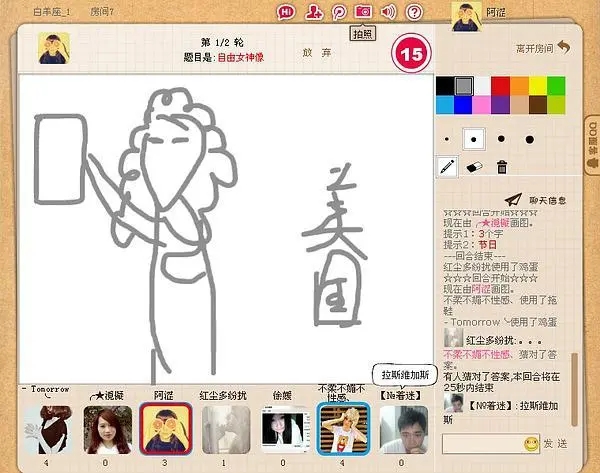
Task: Clear canvas with the trash can icon
Action: pyautogui.click(x=502, y=167)
